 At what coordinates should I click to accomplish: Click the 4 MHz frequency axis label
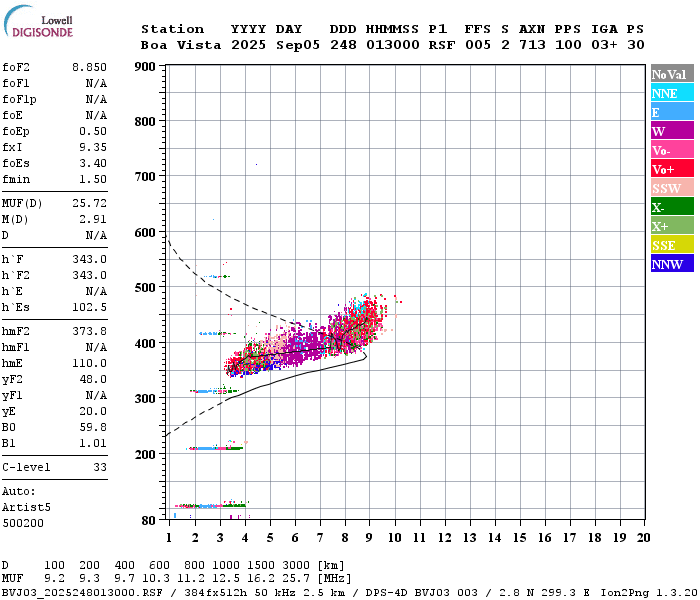[245, 538]
